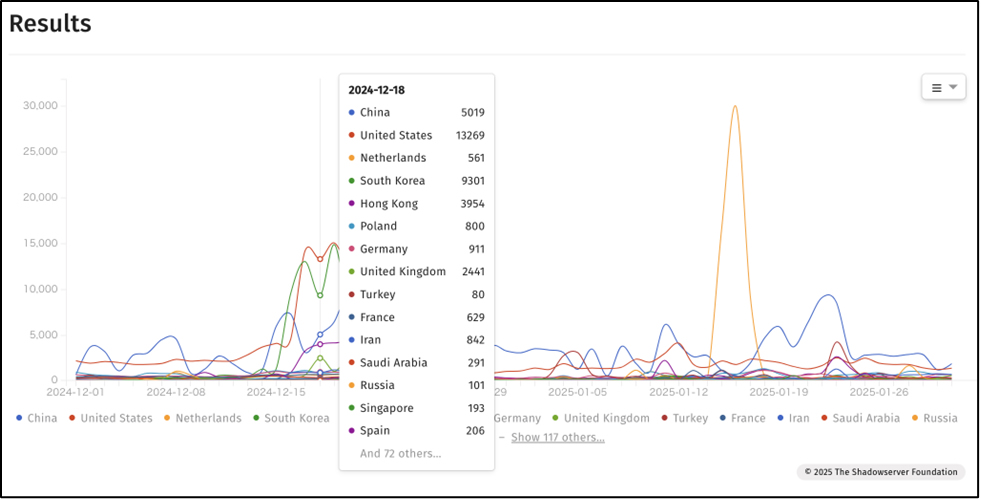This screenshot has width=981, height=500.
Task: Hide the Germany series in legend
Action: click(516, 418)
